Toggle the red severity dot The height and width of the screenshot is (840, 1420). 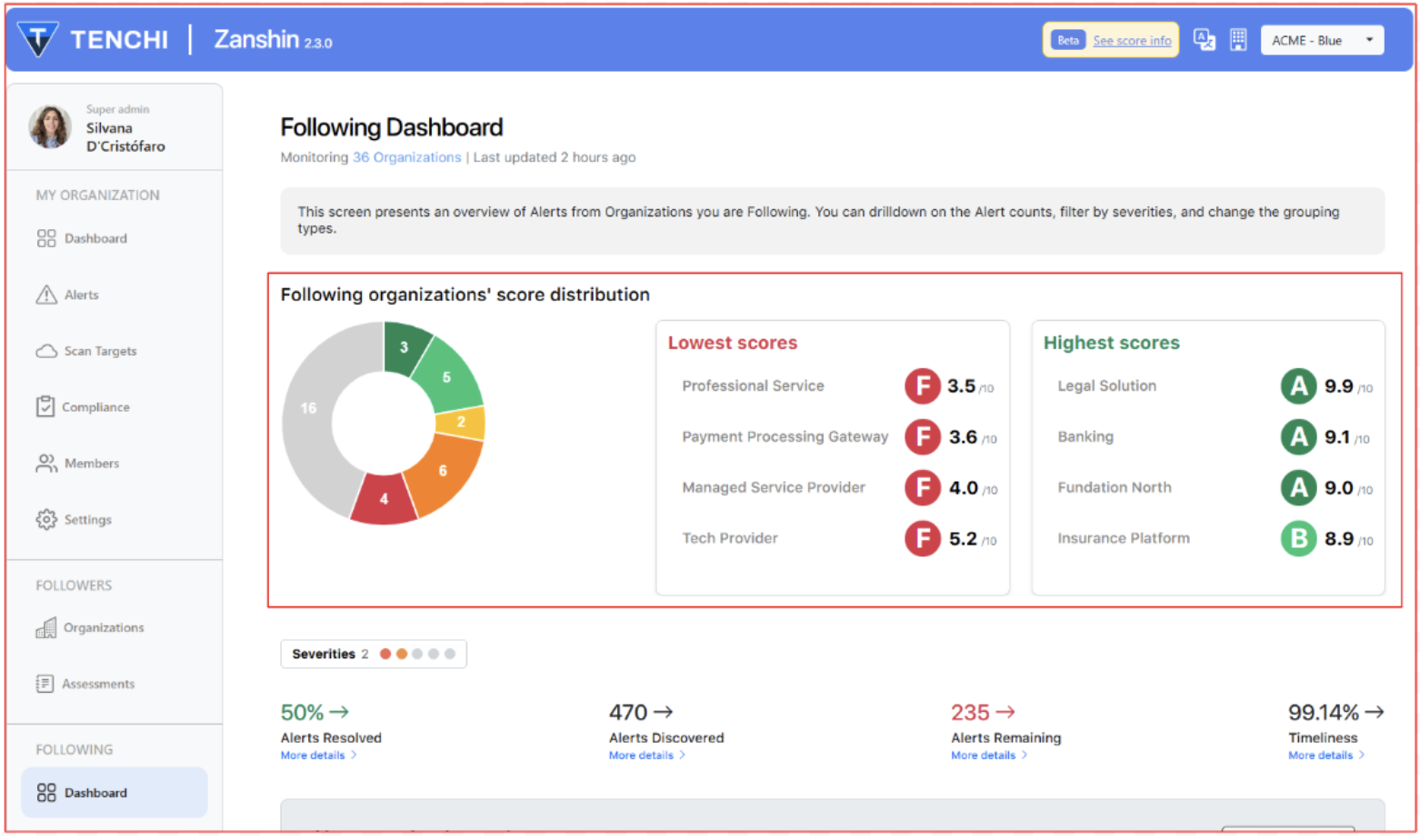coord(385,654)
